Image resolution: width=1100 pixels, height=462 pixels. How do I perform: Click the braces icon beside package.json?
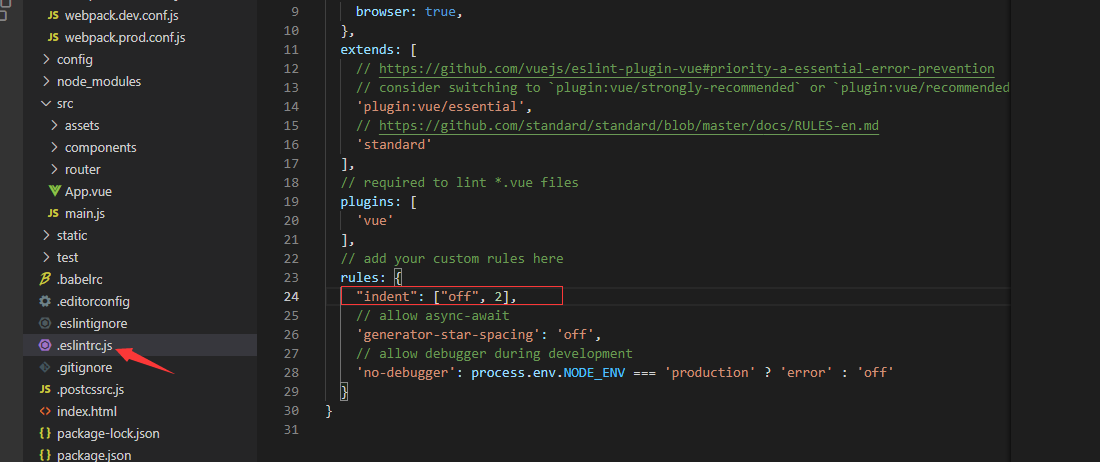tap(46, 455)
